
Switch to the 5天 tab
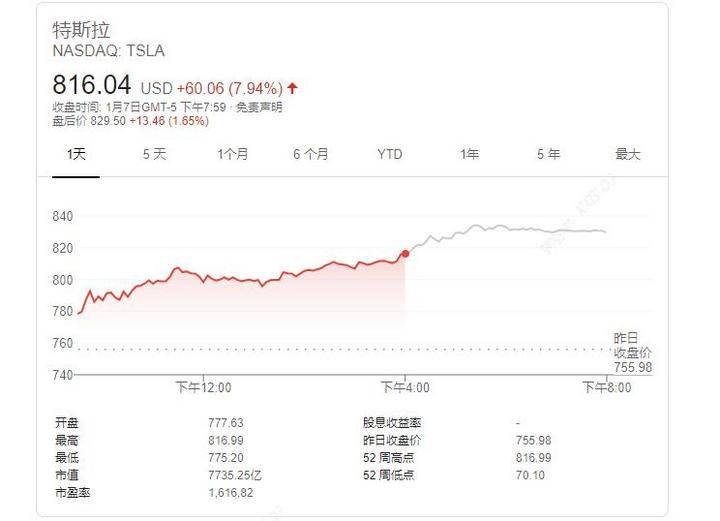tap(154, 154)
